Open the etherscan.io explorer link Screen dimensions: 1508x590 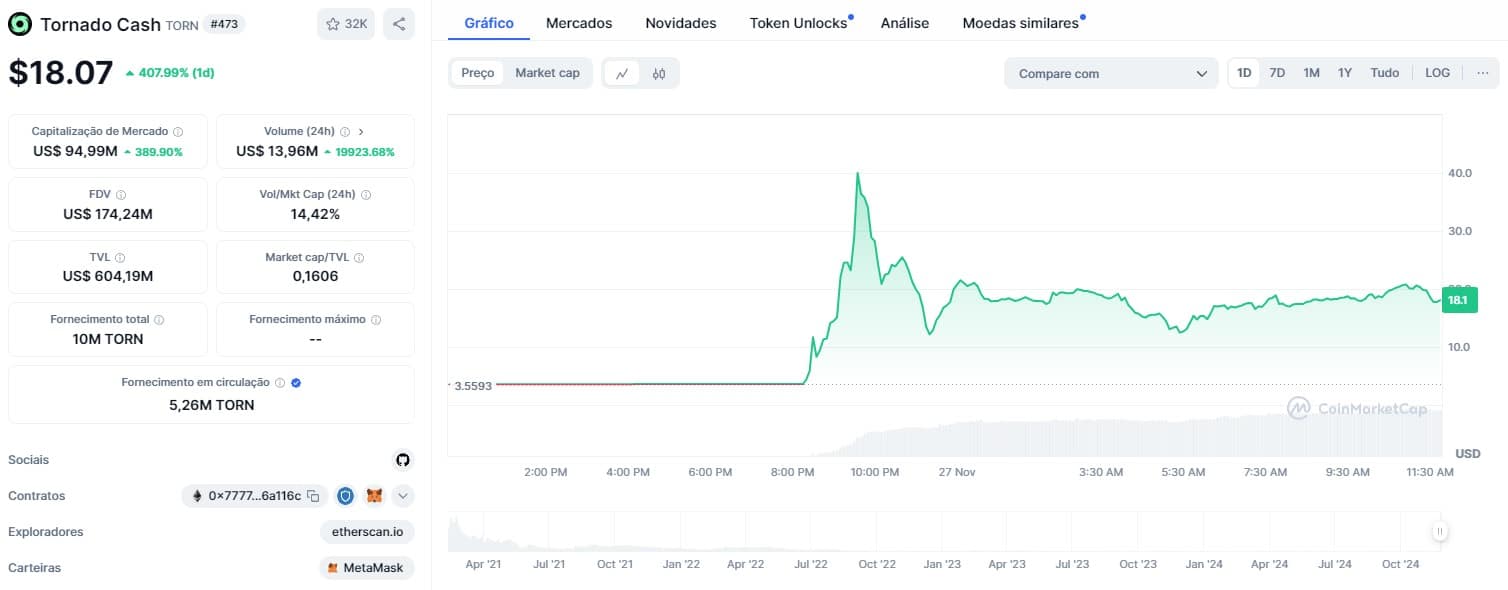pos(367,532)
